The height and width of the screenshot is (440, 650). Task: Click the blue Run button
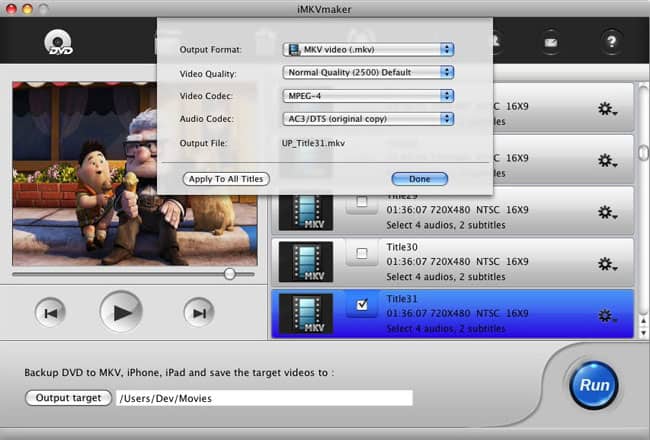coord(594,385)
